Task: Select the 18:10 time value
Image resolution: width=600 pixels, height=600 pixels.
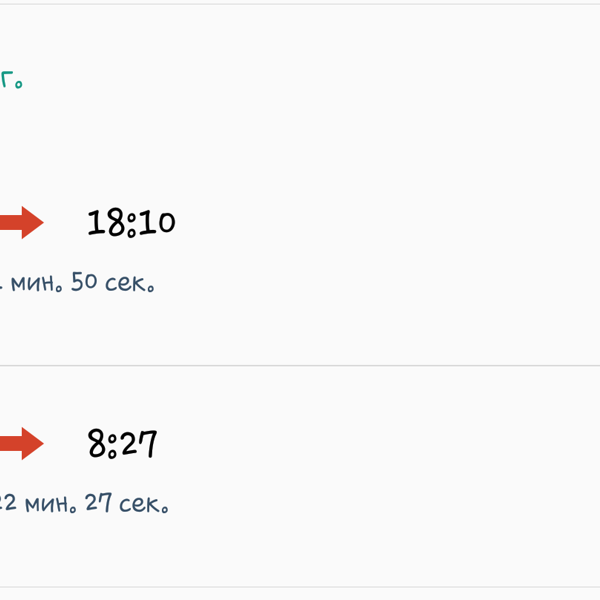Action: pyautogui.click(x=131, y=223)
